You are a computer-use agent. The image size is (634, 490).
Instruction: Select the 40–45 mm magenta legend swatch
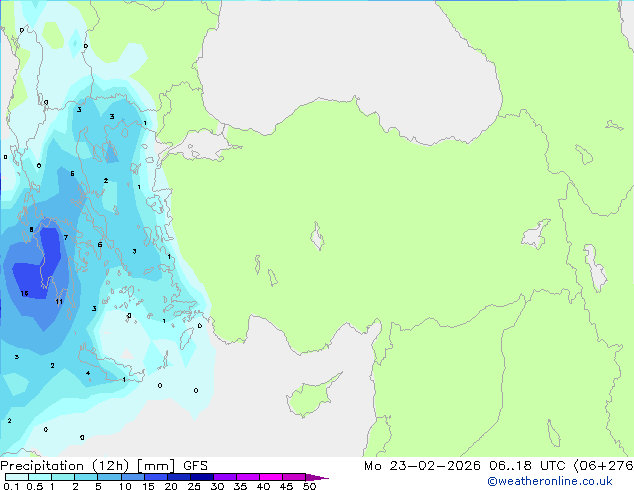[271, 477]
